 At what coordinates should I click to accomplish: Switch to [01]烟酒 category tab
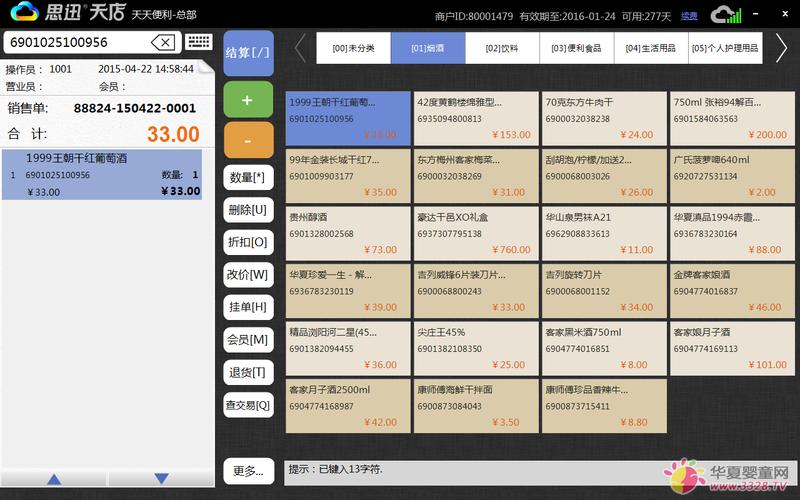[x=428, y=48]
